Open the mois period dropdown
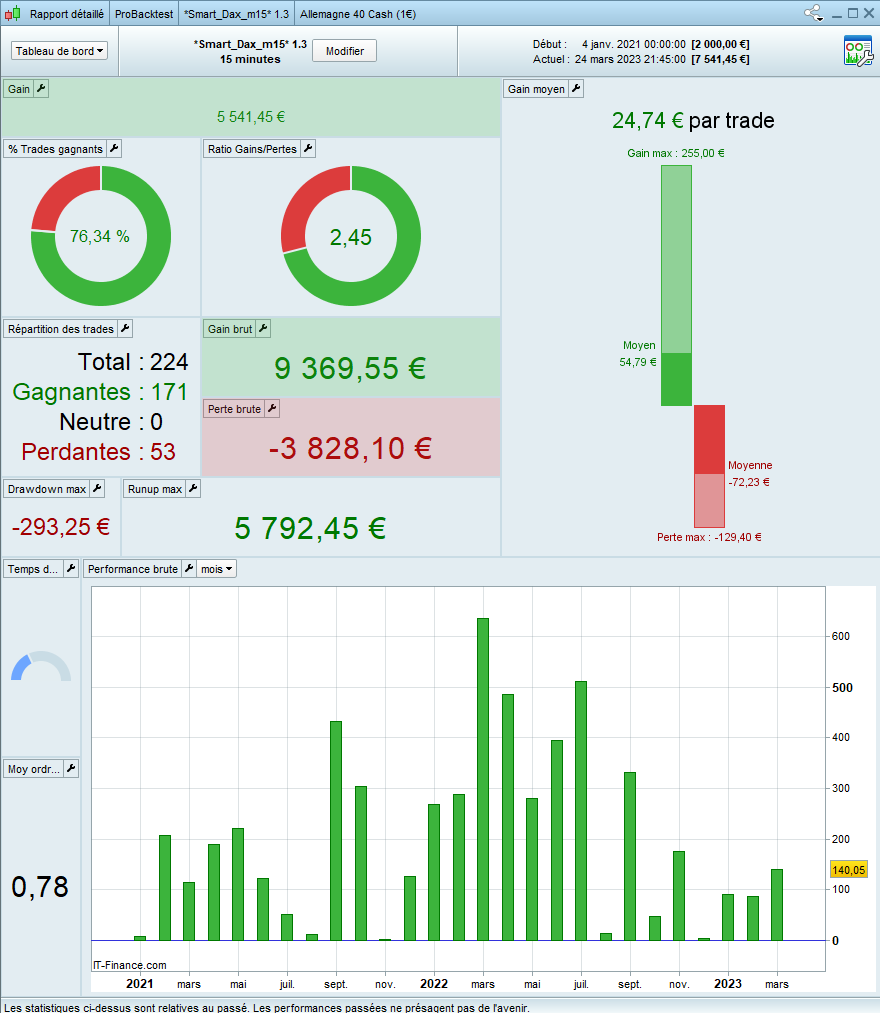Image resolution: width=880 pixels, height=1013 pixels. (217, 569)
